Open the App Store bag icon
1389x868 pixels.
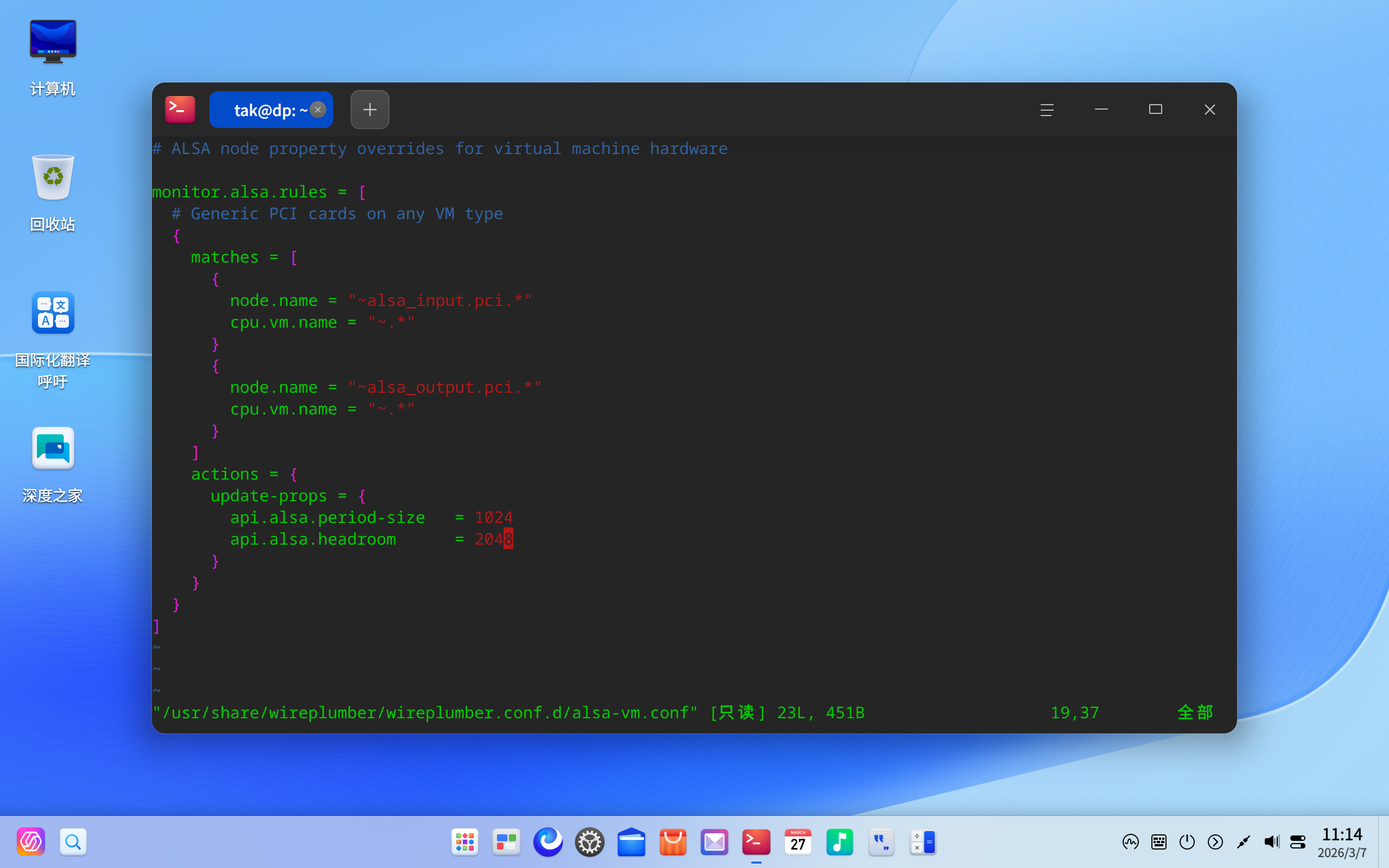click(673, 842)
